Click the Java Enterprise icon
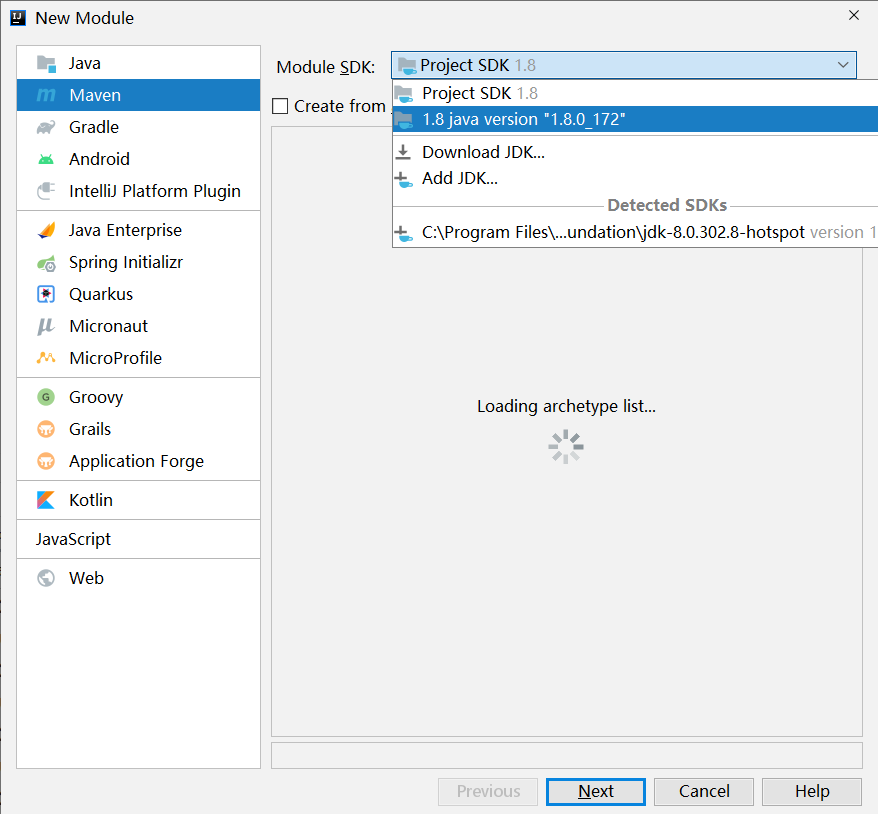This screenshot has width=878, height=814. coord(46,231)
